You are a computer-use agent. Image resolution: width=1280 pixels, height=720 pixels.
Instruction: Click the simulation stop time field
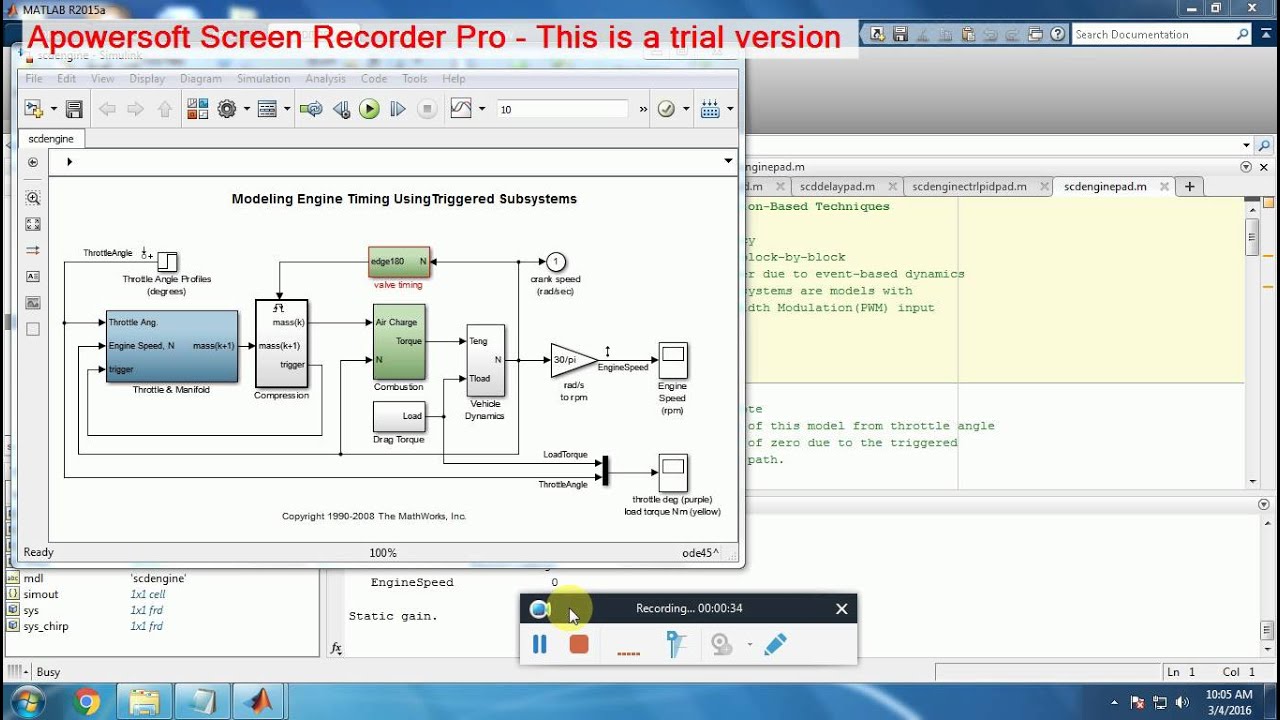point(564,109)
